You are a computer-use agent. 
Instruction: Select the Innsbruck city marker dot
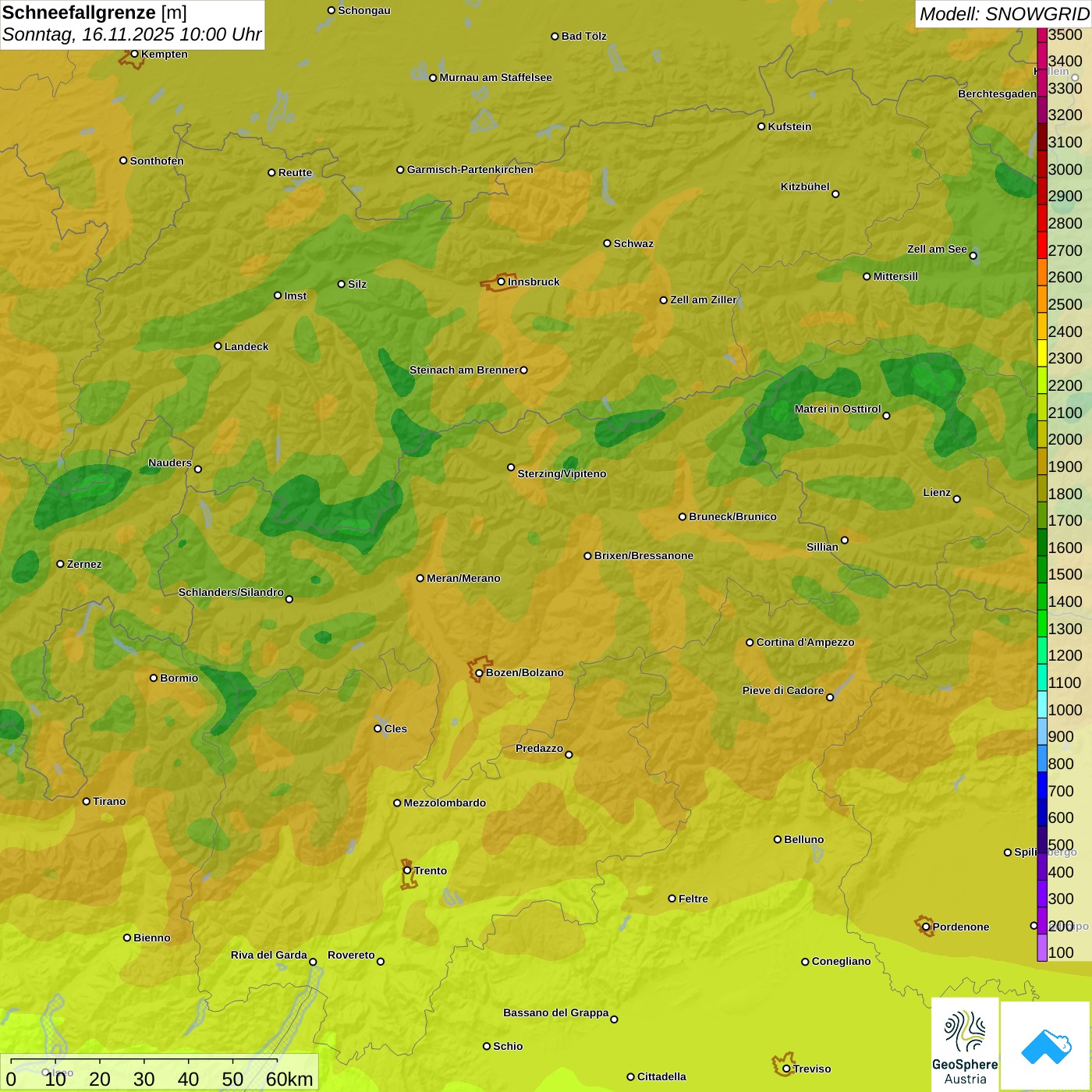pyautogui.click(x=502, y=282)
